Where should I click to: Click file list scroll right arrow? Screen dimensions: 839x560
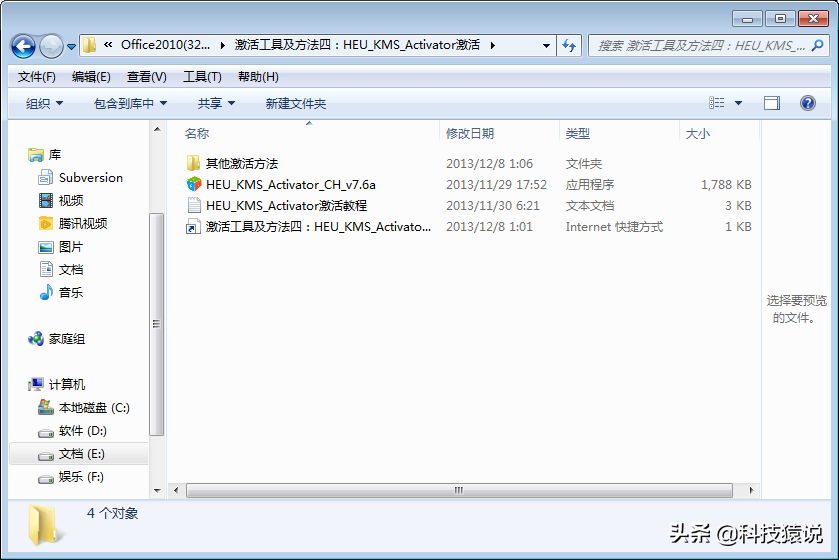click(751, 490)
